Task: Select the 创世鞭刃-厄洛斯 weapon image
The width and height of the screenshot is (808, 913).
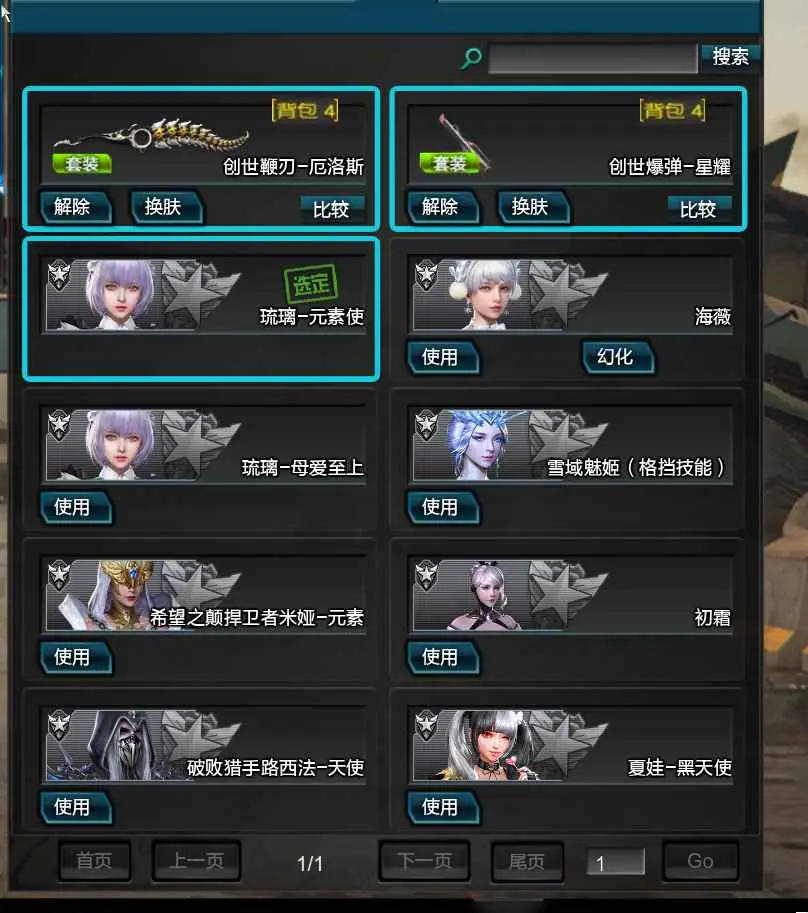Action: [x=151, y=137]
